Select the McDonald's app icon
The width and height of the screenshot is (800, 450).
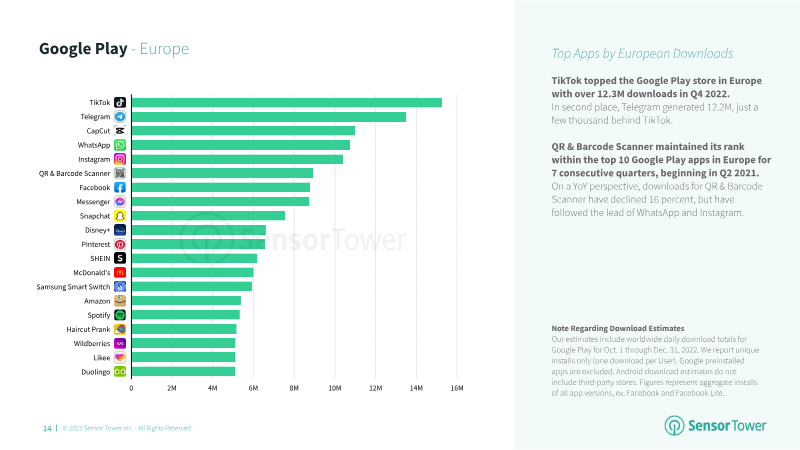(x=120, y=273)
